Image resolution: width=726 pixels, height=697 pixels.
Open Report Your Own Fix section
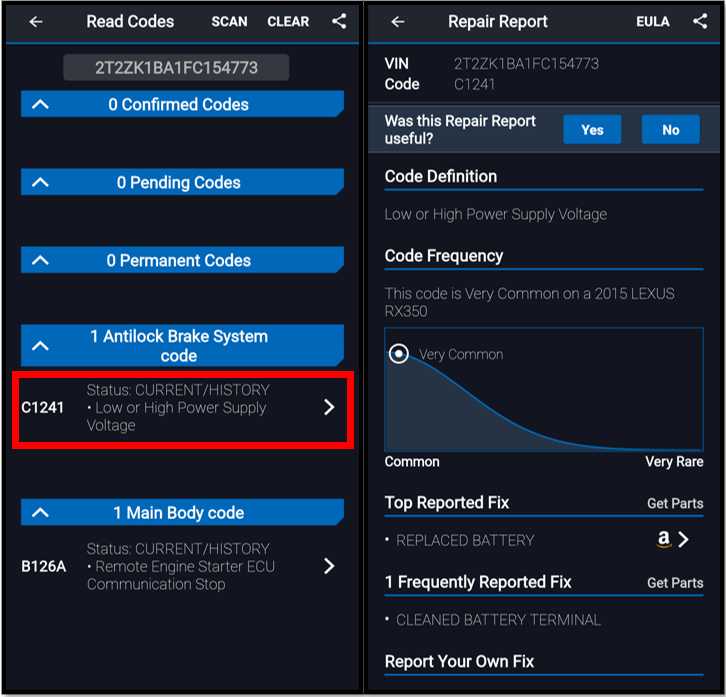(459, 661)
